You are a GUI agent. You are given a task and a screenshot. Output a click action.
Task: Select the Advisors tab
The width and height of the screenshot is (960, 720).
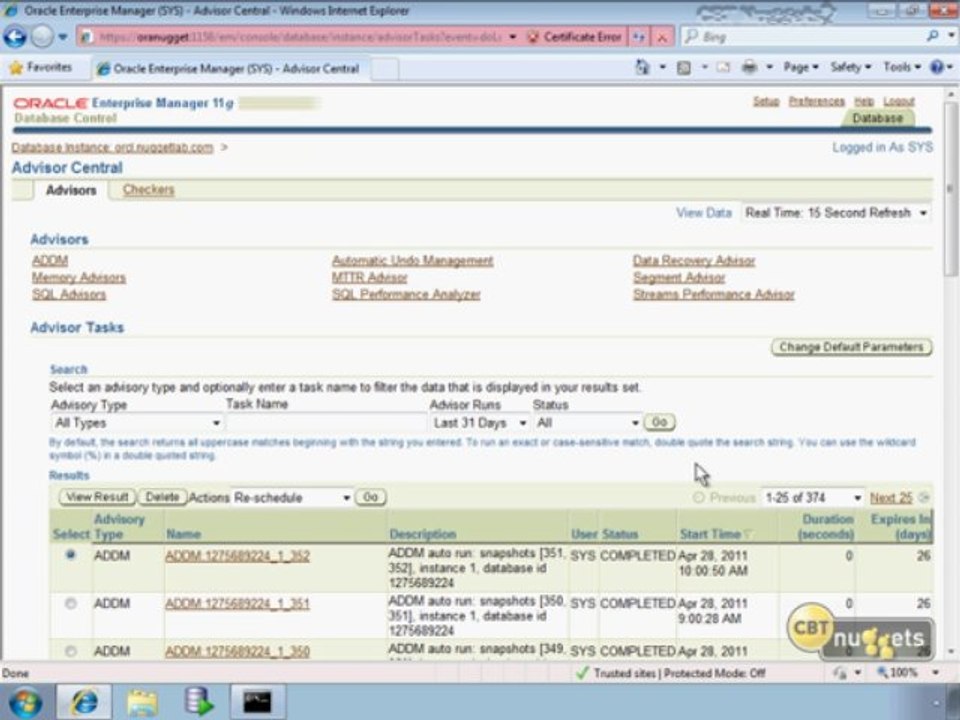click(x=71, y=190)
